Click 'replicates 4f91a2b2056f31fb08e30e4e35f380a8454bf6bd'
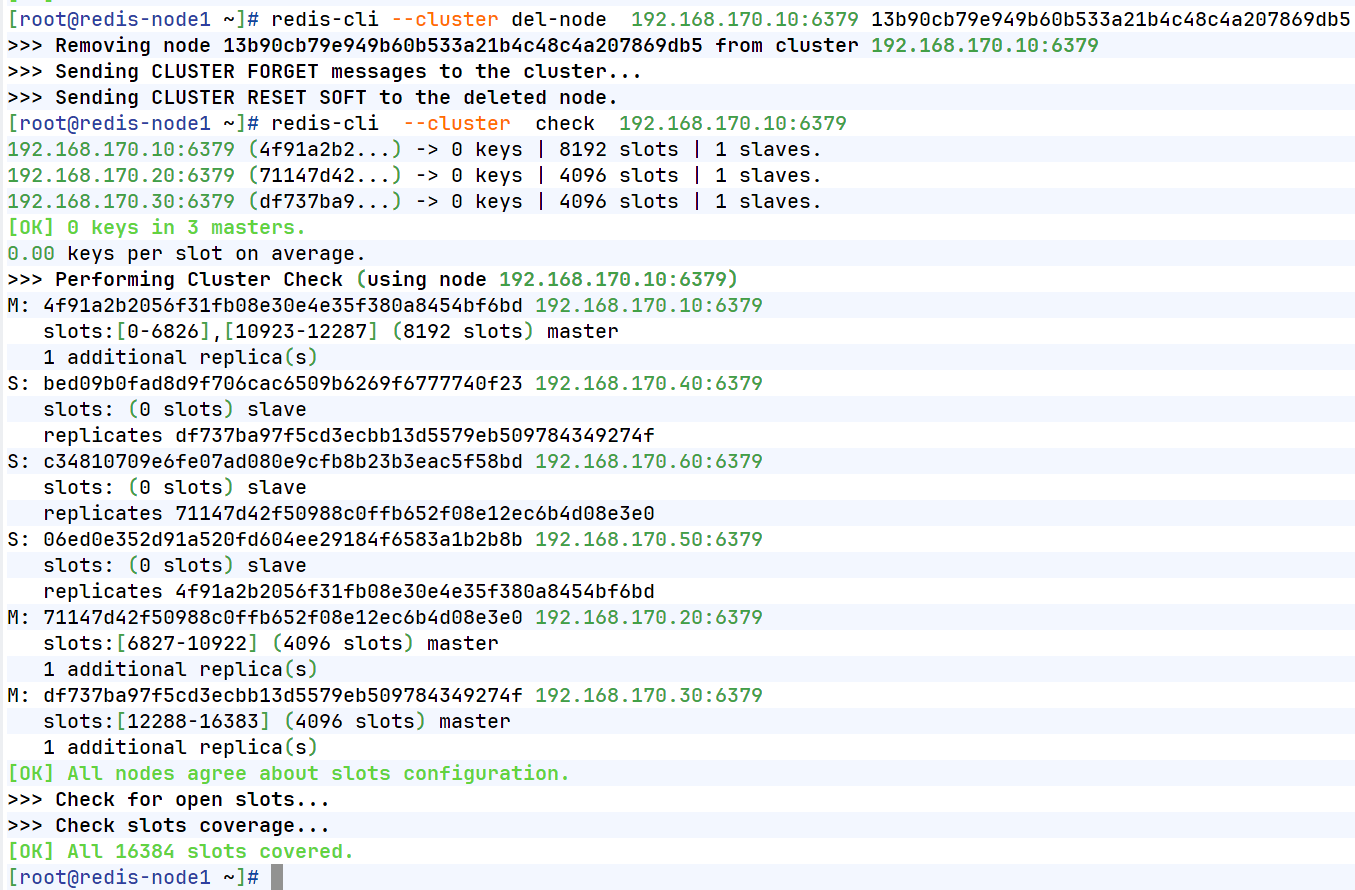The image size is (1355, 890). tap(349, 591)
